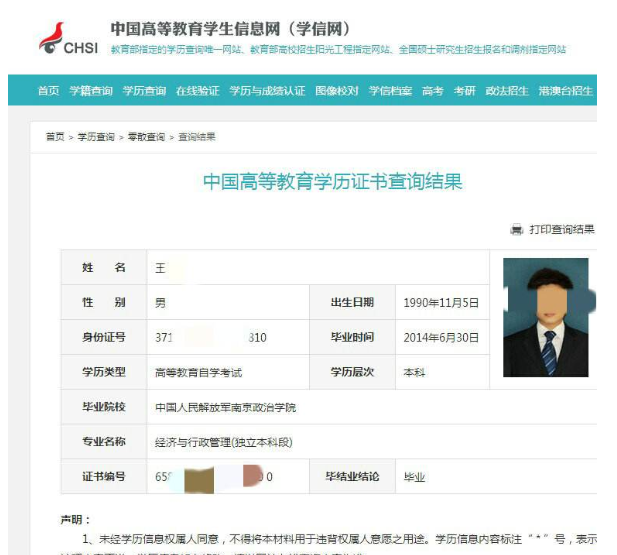The image size is (617, 555).
Task: Go to 在线验证 navigation item
Action: tap(198, 91)
